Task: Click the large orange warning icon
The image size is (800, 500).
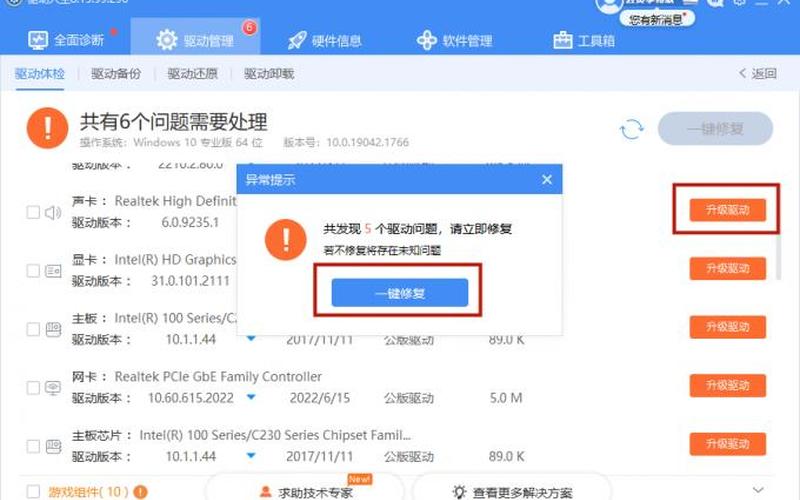Action: point(47,128)
